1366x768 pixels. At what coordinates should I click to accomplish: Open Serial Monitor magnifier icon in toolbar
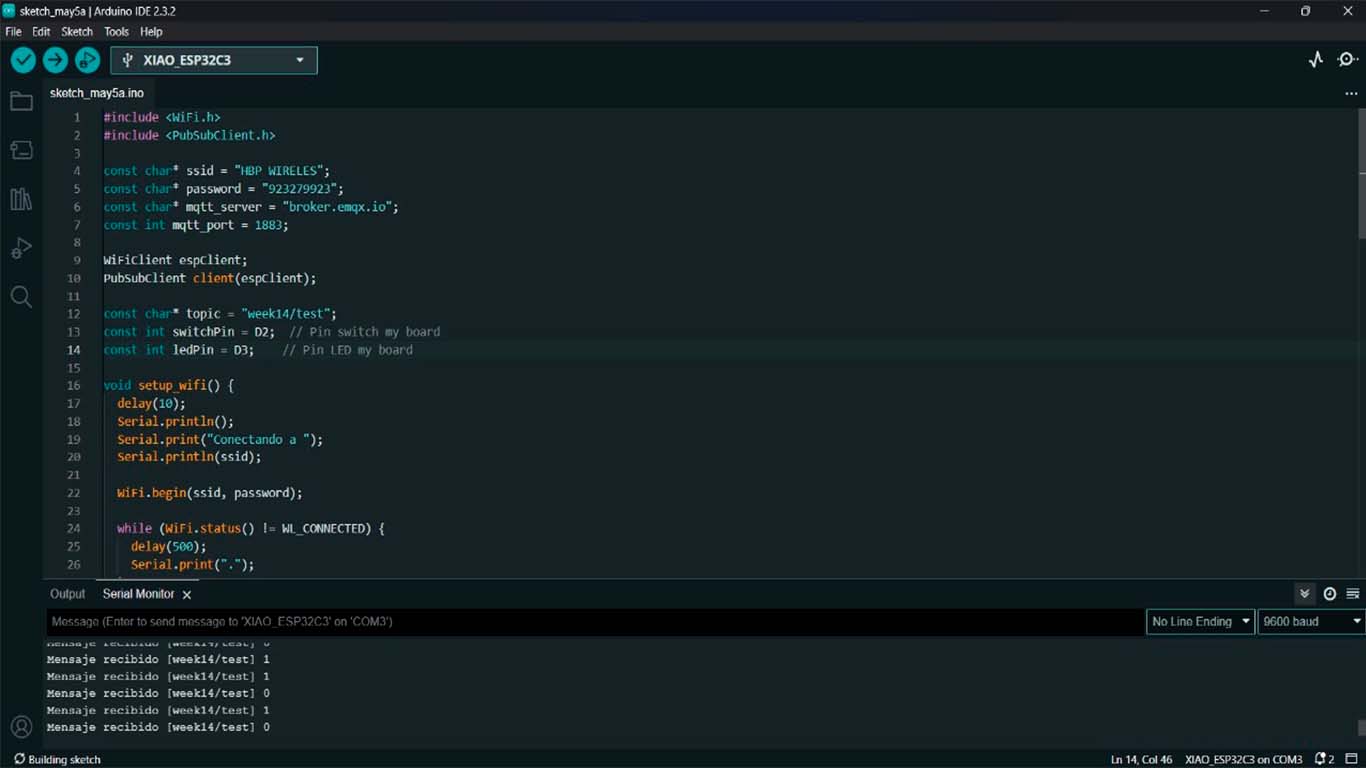tap(1348, 60)
